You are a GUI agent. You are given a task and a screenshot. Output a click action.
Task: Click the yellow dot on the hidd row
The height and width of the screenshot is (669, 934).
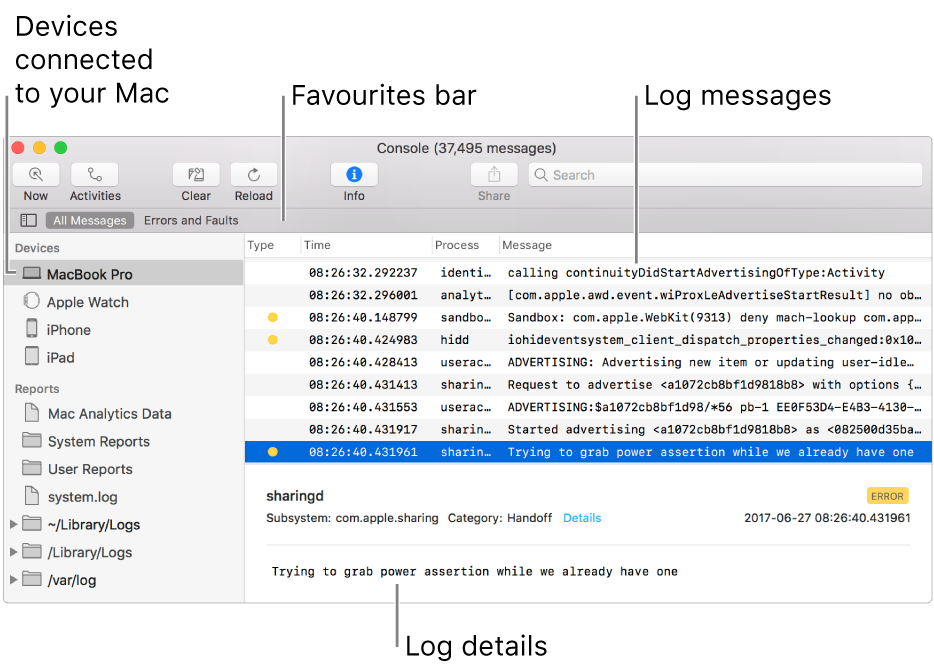pos(273,340)
